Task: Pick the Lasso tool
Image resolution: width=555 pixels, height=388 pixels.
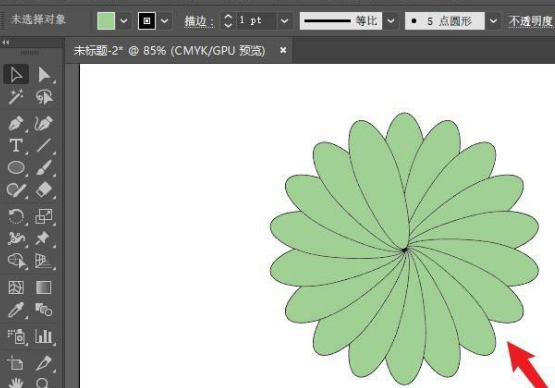Action: 44,97
